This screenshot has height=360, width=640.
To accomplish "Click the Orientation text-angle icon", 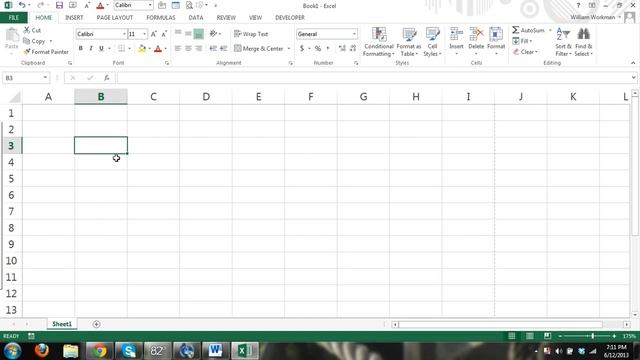I will coord(213,34).
